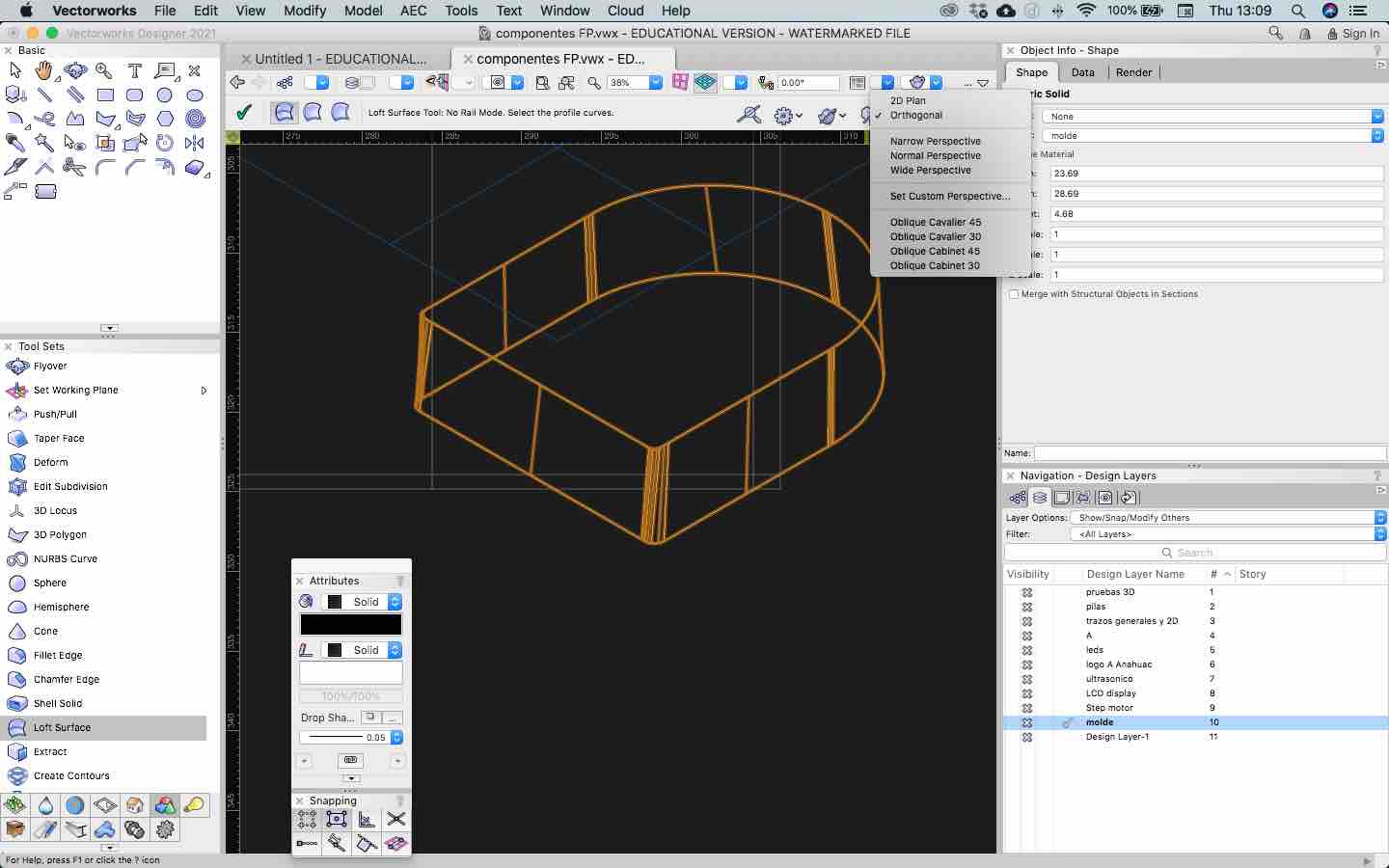Select the Fillet Edge tool
1389x868 pixels.
(x=58, y=655)
